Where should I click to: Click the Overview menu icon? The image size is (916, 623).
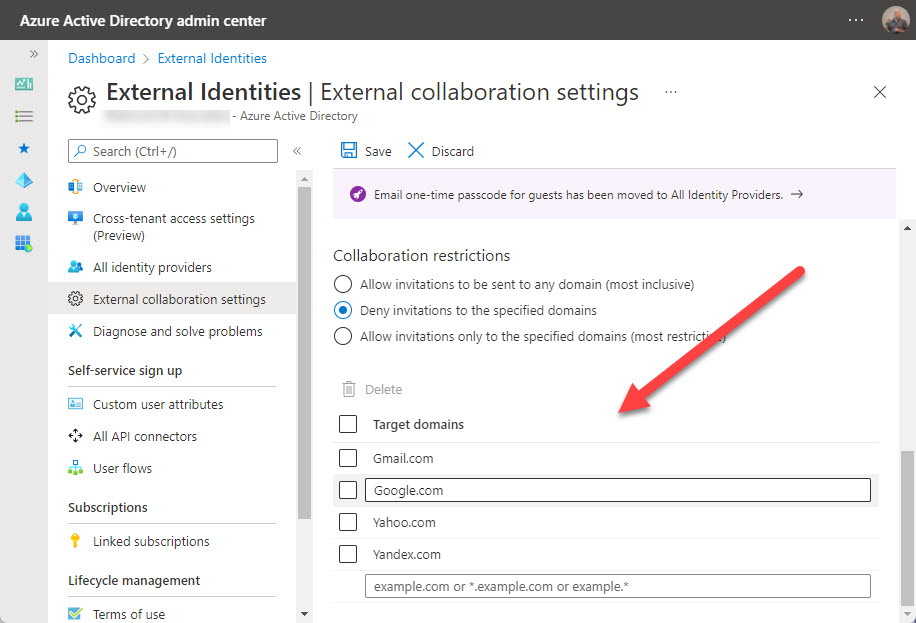75,187
